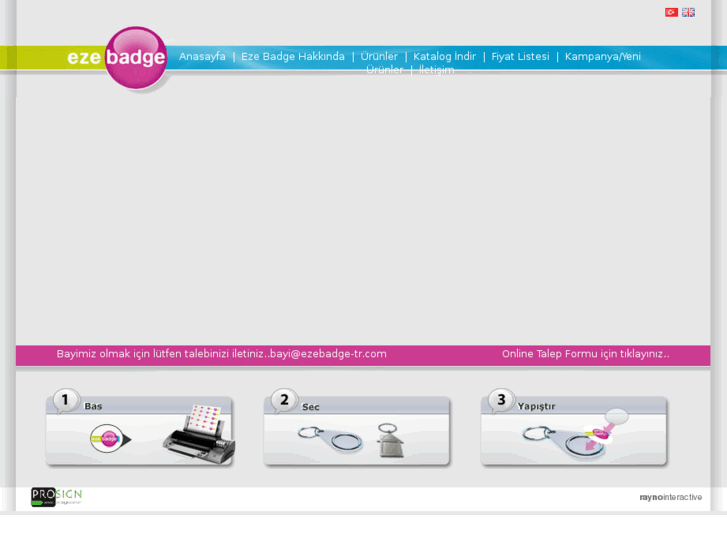Click the number 2 speech bubble
This screenshot has height=545, width=727.
tap(284, 400)
